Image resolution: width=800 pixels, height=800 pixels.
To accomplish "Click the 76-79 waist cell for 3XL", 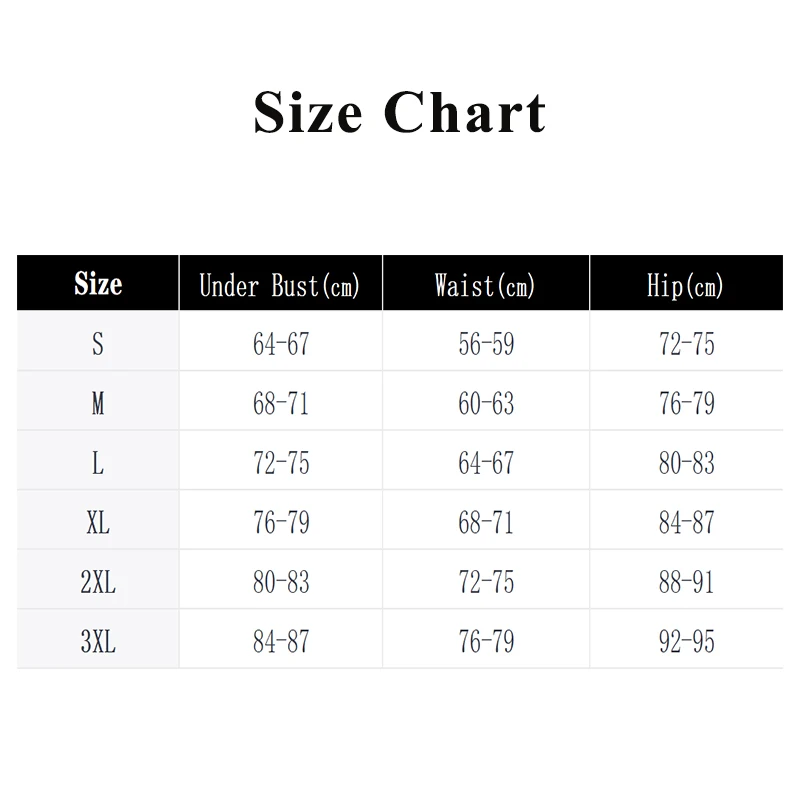I will click(x=486, y=641).
